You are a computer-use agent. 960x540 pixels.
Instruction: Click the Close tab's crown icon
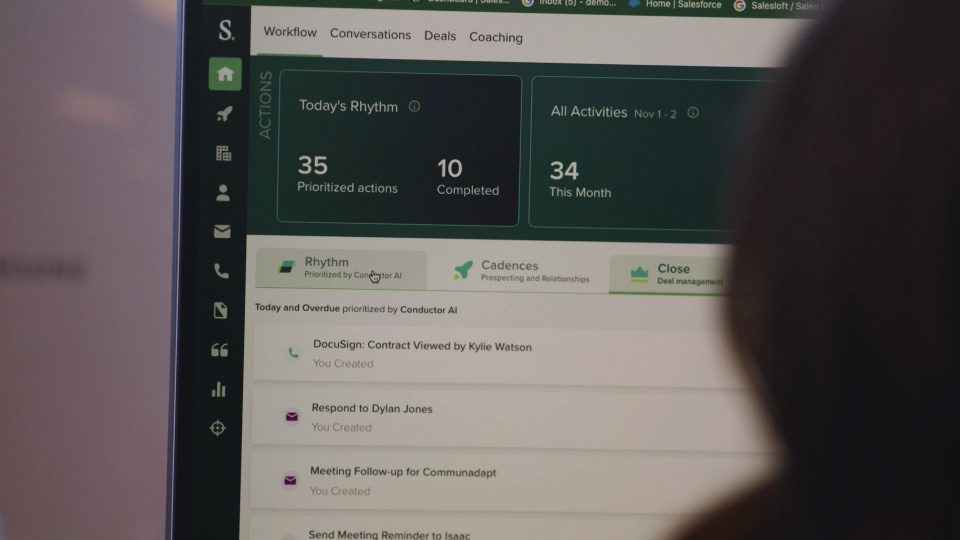(639, 274)
